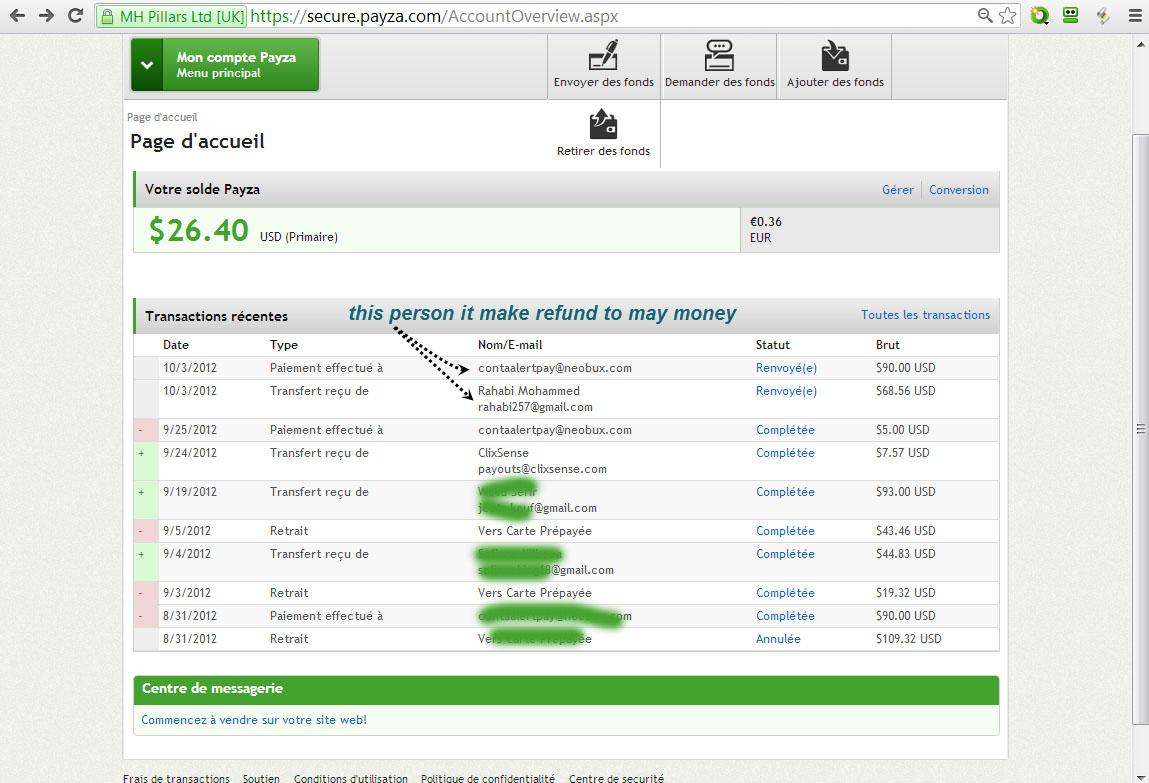Open Complétée status of the $43.46 withdrawal
The width and height of the screenshot is (1149, 783).
pyautogui.click(x=785, y=531)
